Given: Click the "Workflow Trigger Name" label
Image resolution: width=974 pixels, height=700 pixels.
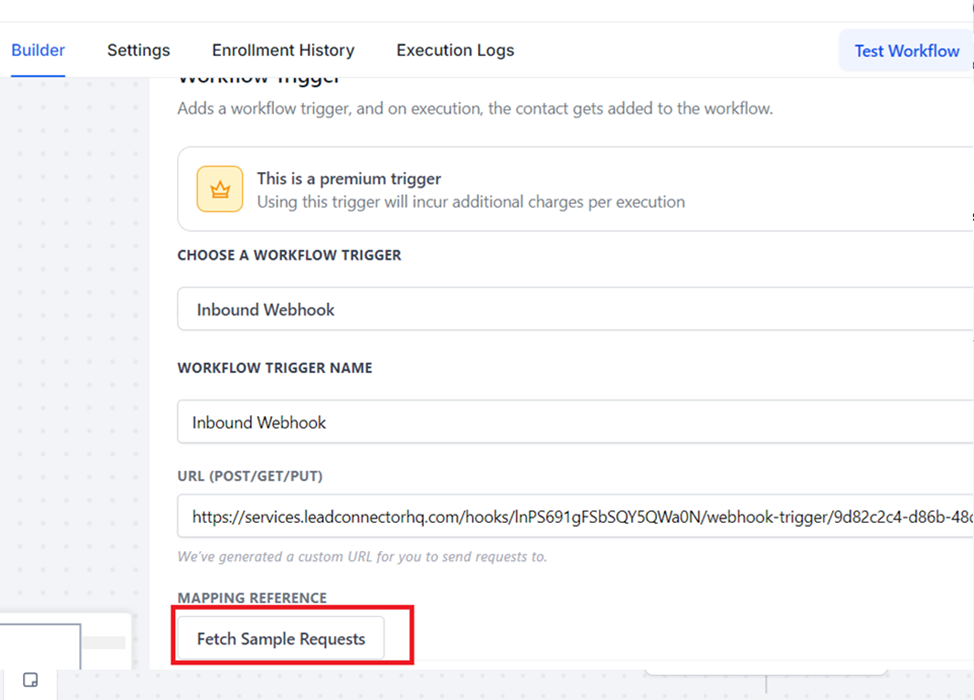Looking at the screenshot, I should 275,368.
